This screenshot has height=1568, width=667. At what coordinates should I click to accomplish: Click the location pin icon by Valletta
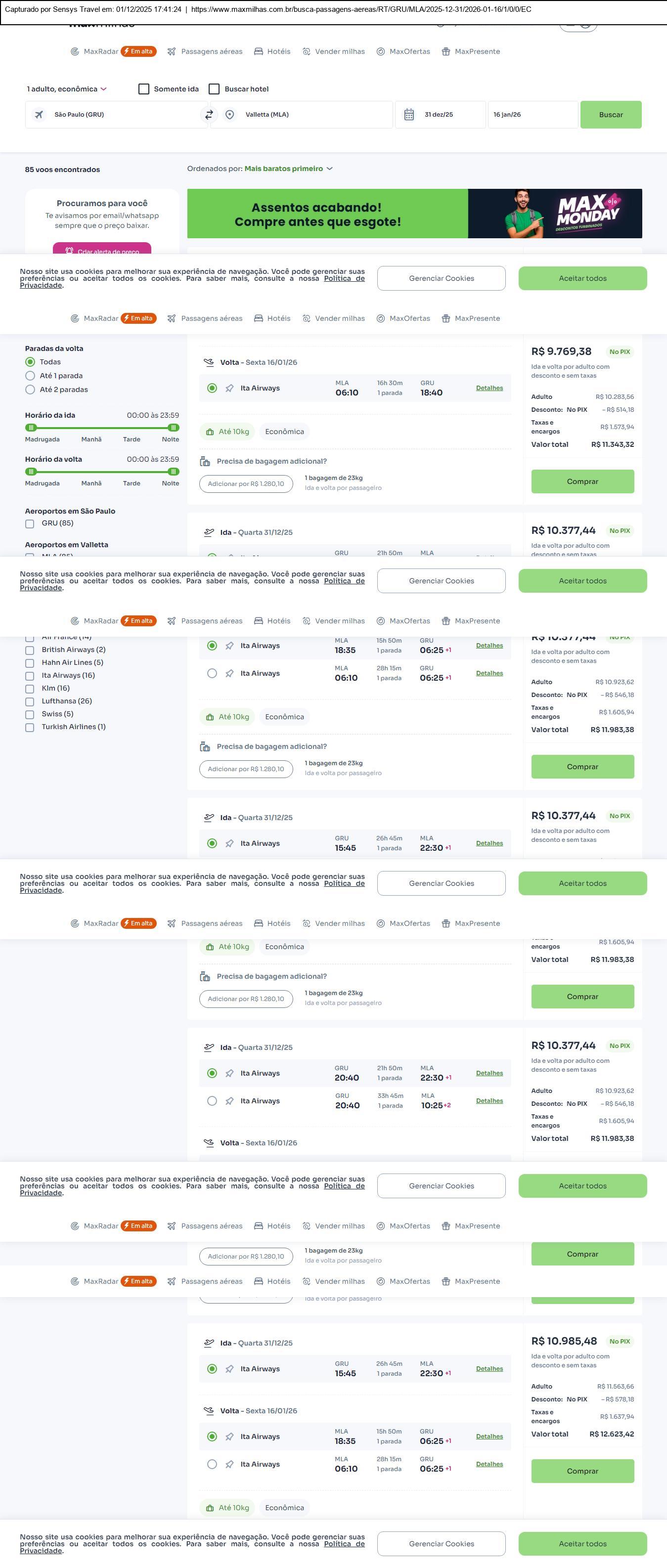click(x=229, y=114)
